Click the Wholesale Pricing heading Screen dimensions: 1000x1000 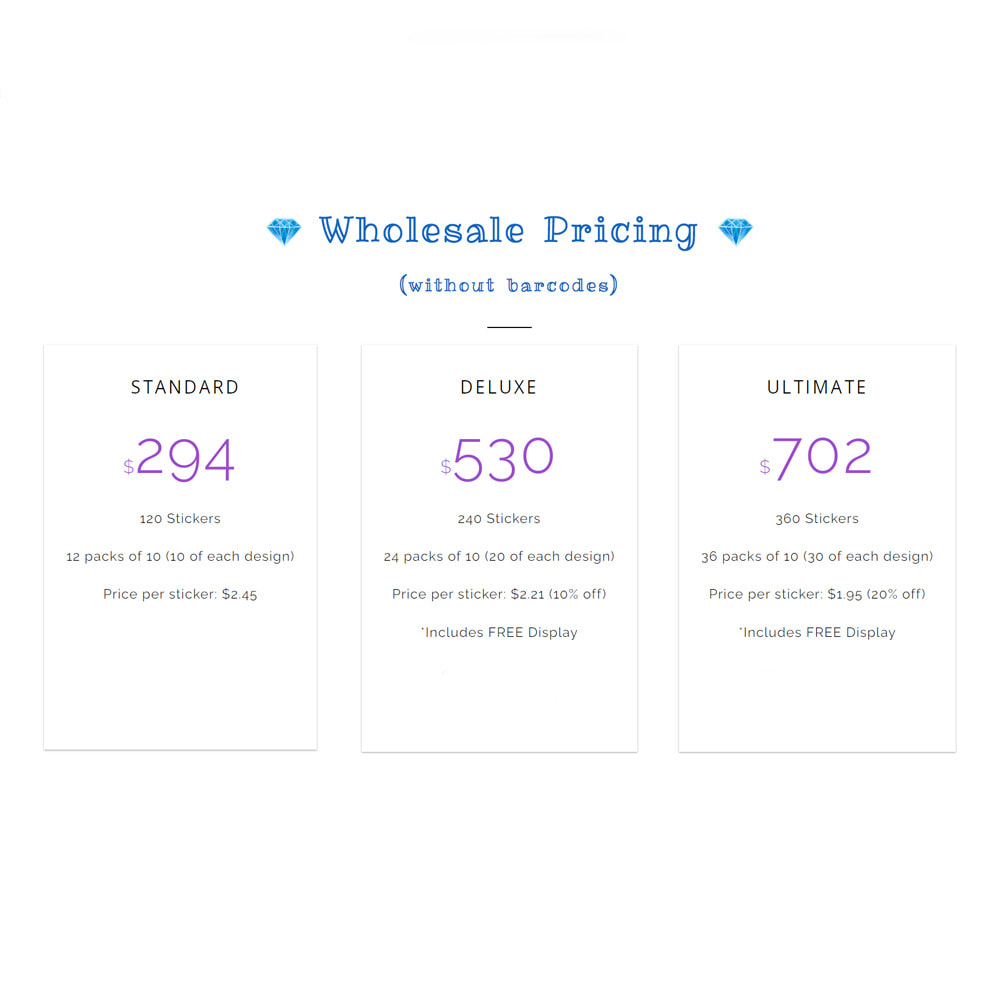point(508,231)
